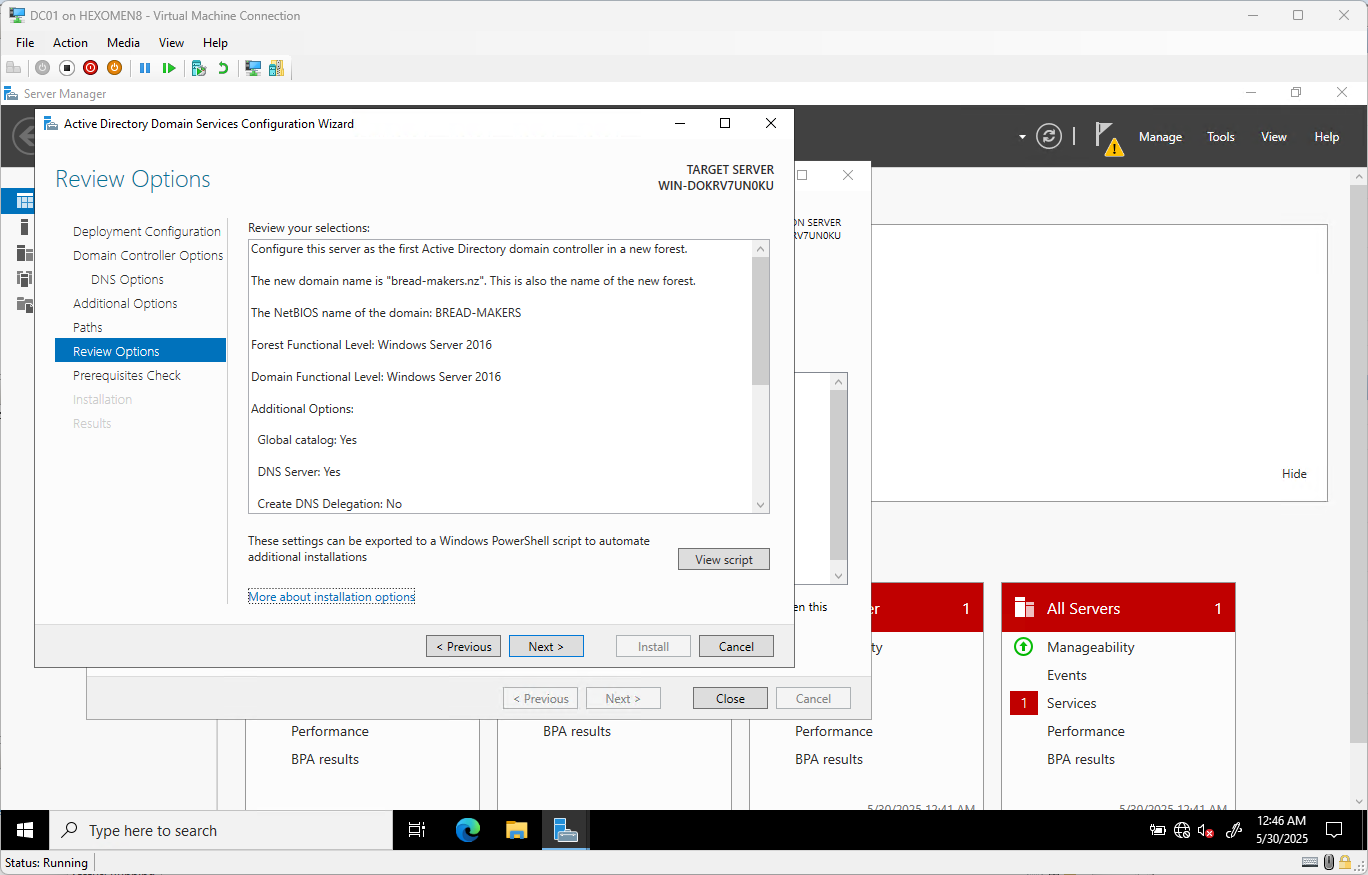
Task: Open the notifications flag with warning
Action: tap(1108, 139)
